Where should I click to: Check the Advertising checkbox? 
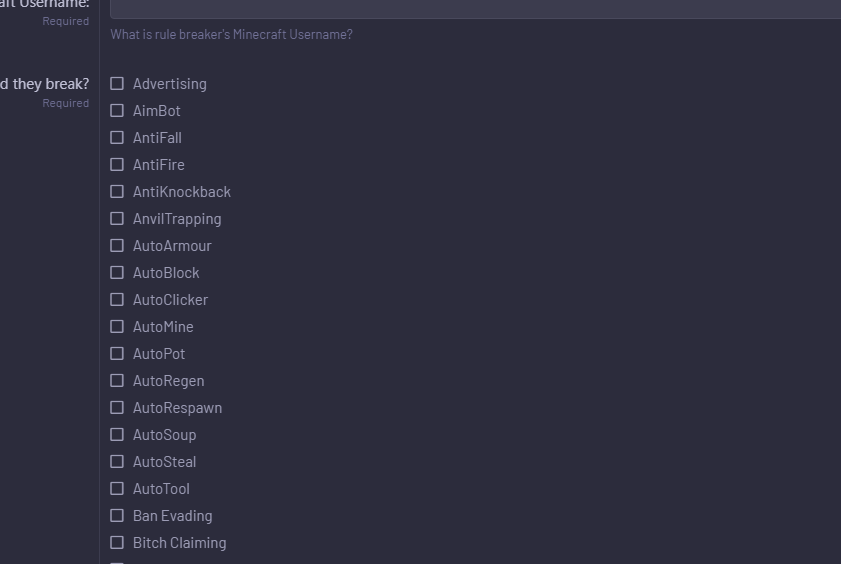tap(117, 84)
